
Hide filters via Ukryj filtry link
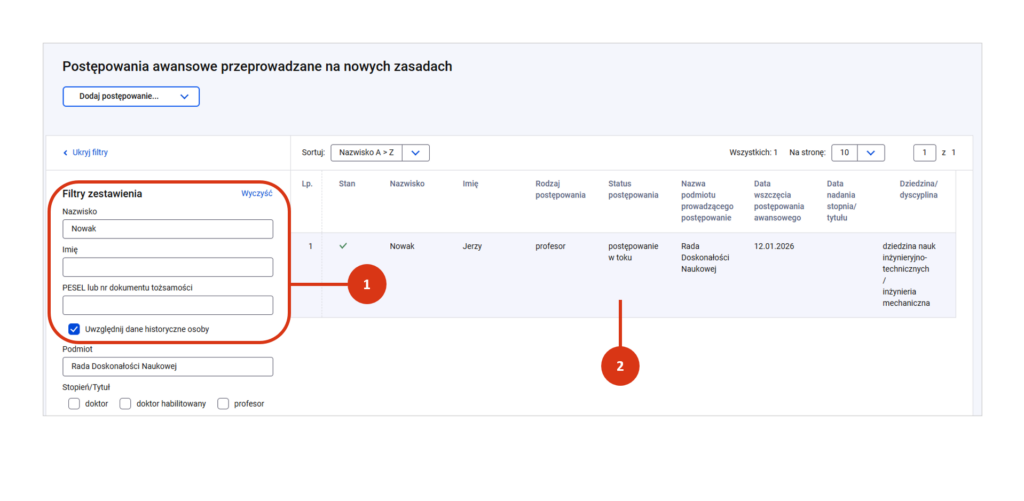pyautogui.click(x=89, y=153)
